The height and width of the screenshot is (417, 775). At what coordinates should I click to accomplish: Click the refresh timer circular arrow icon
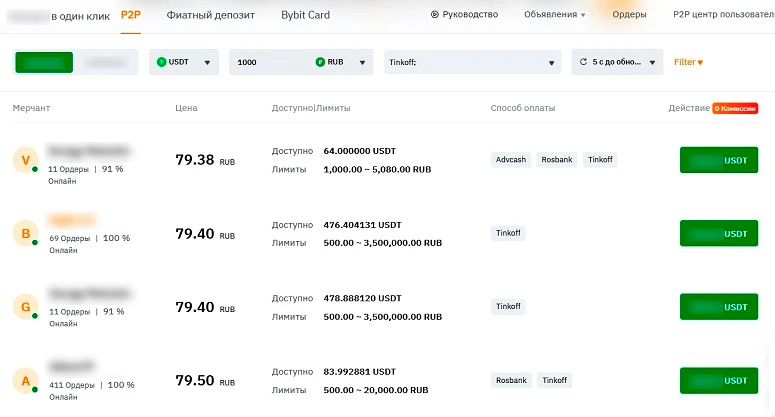(x=583, y=62)
